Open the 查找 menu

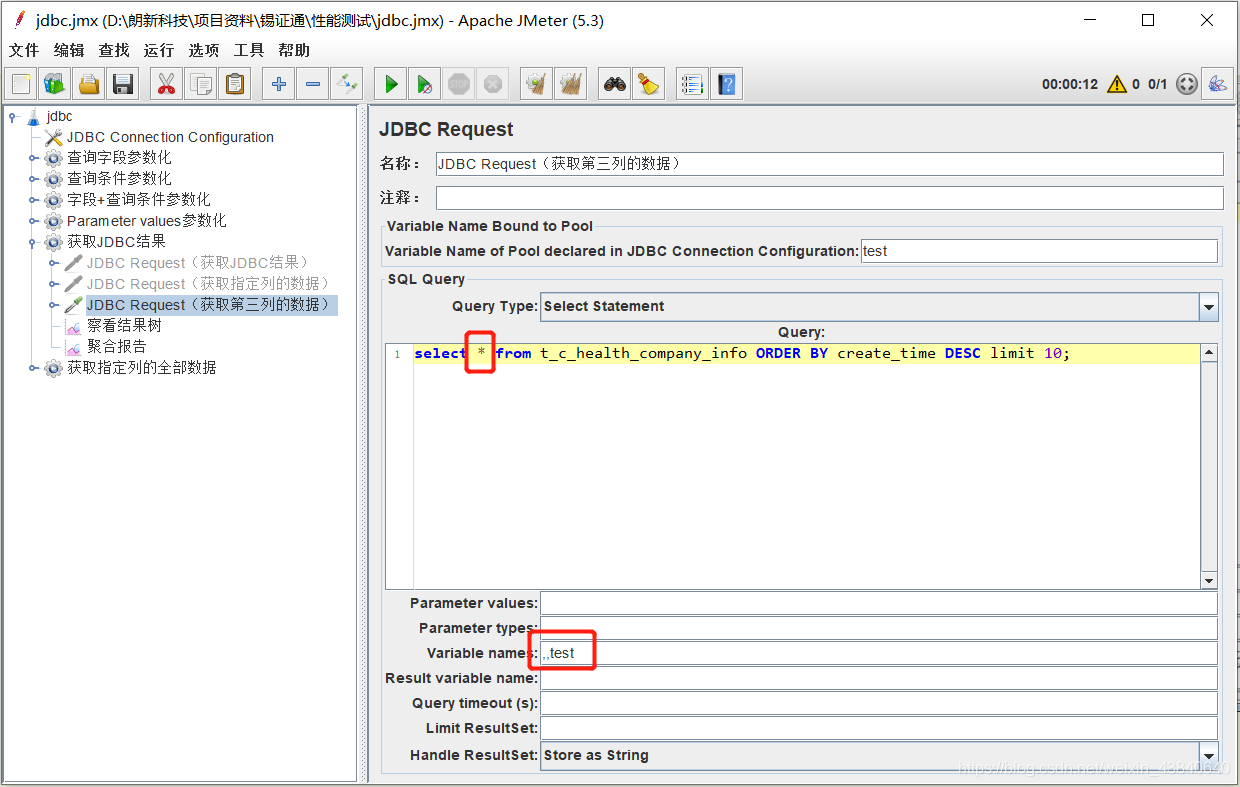coord(114,50)
